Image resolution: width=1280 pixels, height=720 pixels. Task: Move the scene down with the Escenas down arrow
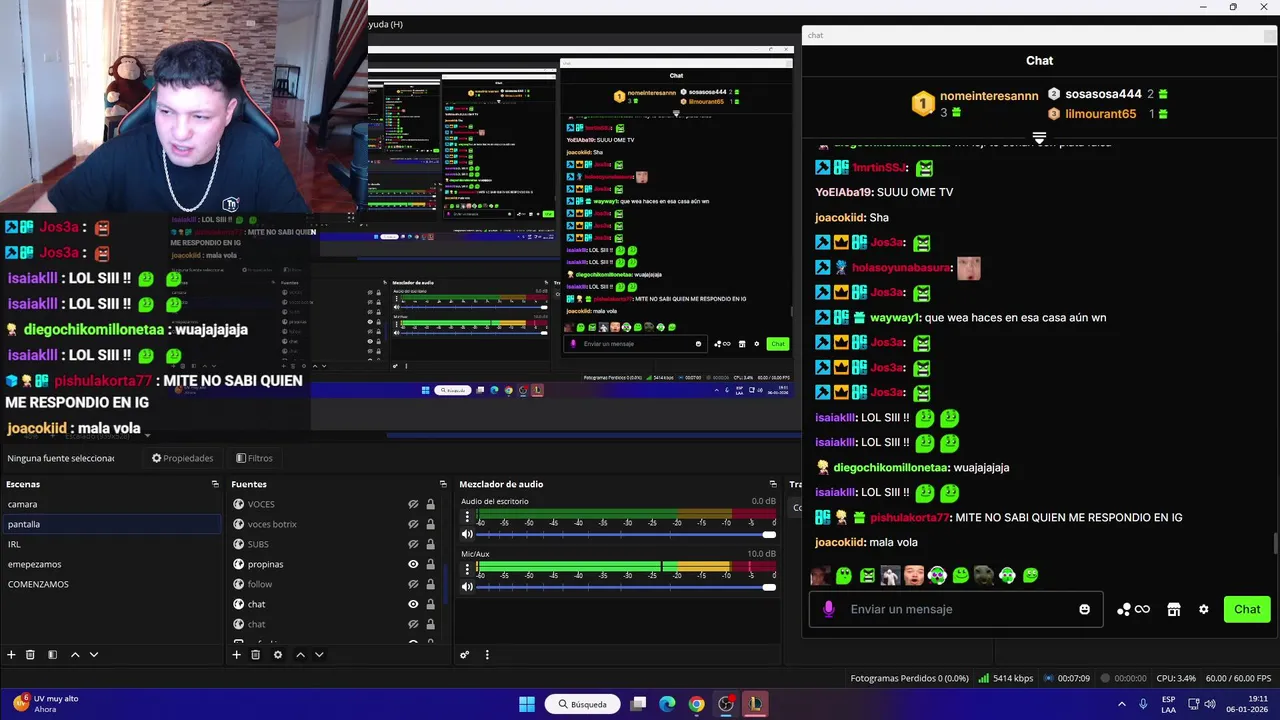coord(94,655)
